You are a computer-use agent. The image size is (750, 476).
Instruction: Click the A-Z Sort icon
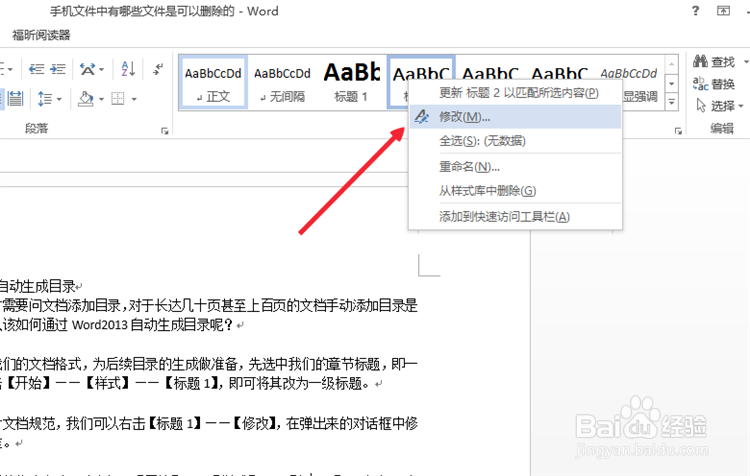(x=128, y=69)
